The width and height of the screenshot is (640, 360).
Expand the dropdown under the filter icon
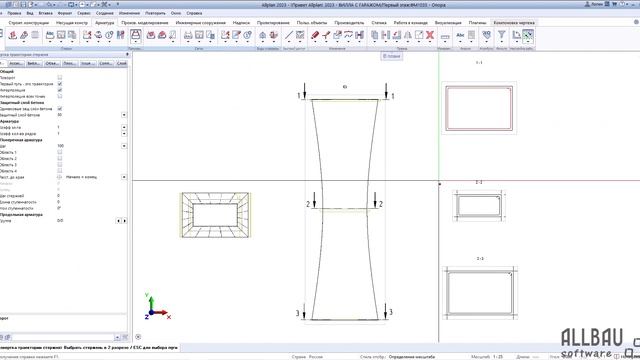point(501,42)
